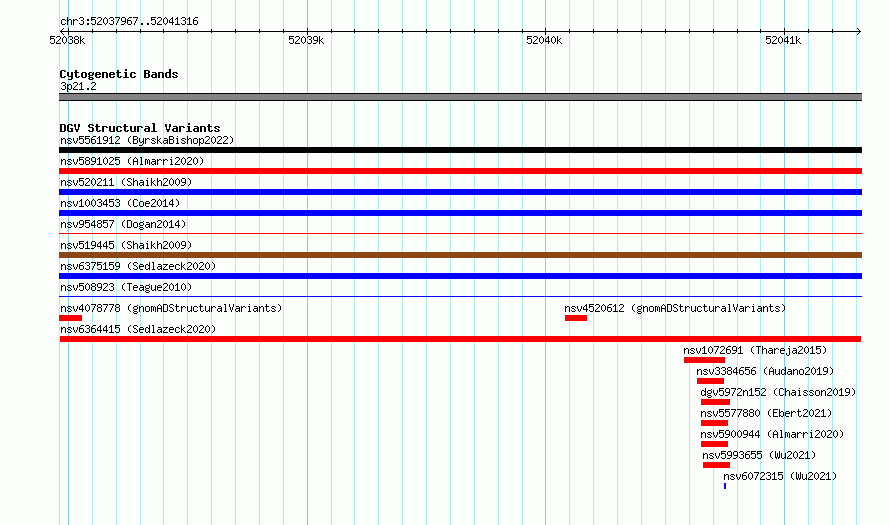Click the 3p21.2 band label
Image resolution: width=890 pixels, height=525 pixels.
(78, 86)
